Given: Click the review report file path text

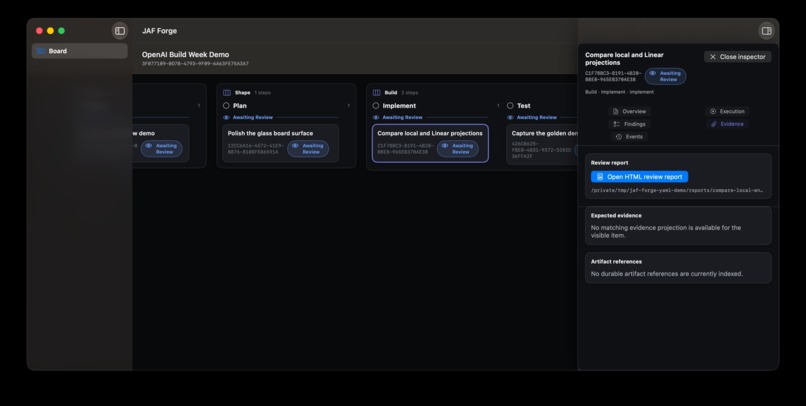Looking at the screenshot, I should click(x=677, y=190).
